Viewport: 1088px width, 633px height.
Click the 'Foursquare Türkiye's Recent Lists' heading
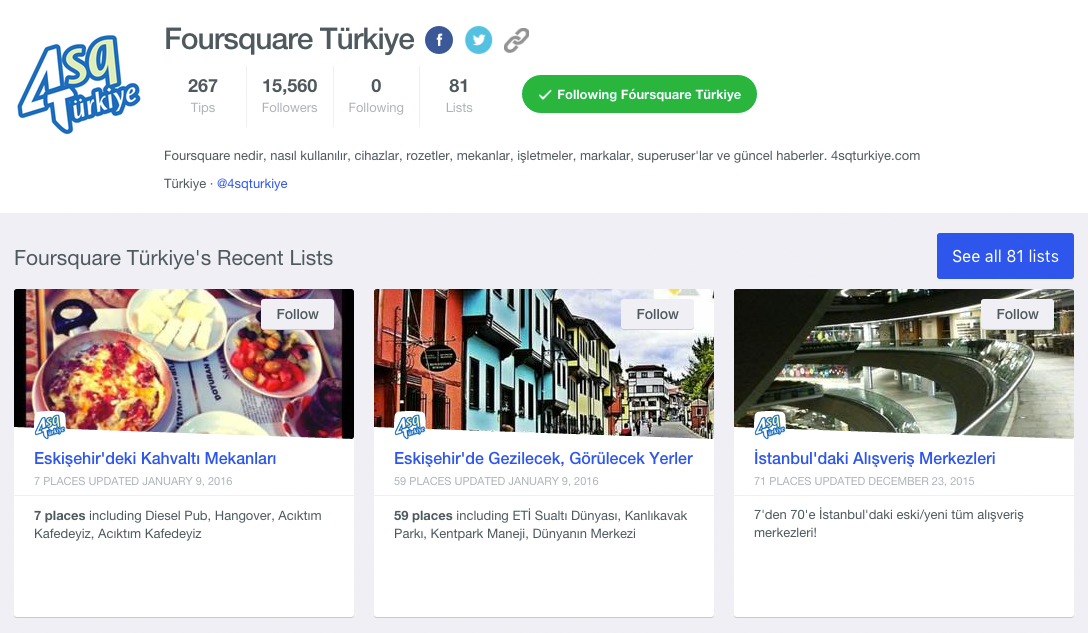coord(173,258)
